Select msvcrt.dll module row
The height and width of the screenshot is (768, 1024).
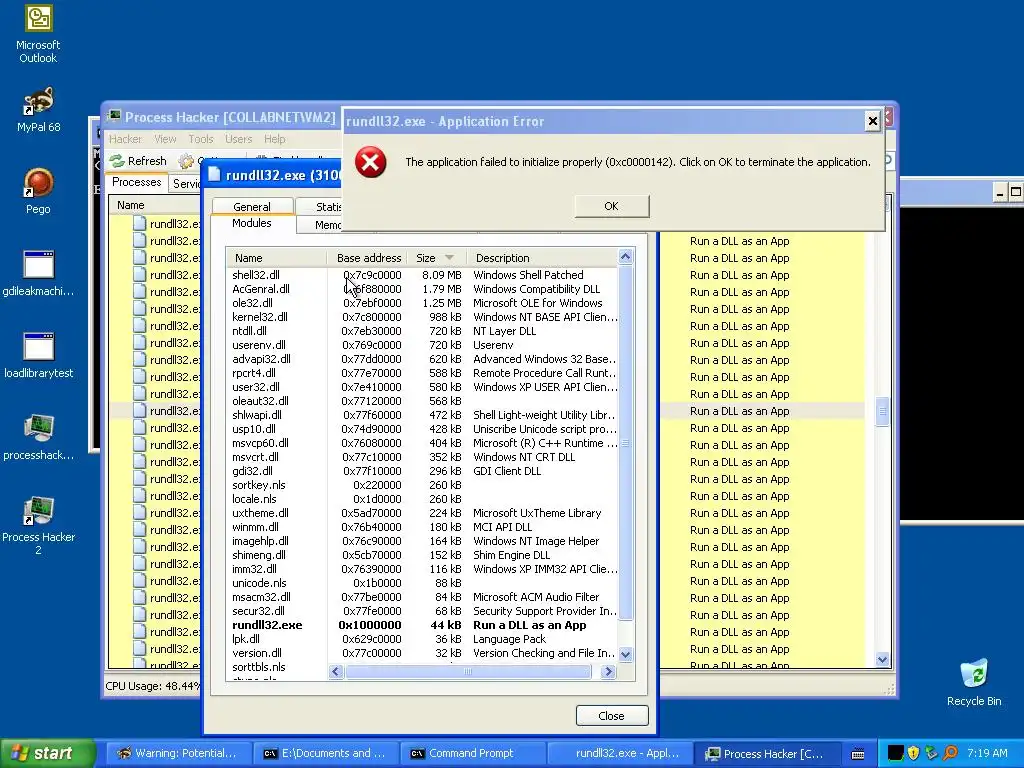pos(422,457)
